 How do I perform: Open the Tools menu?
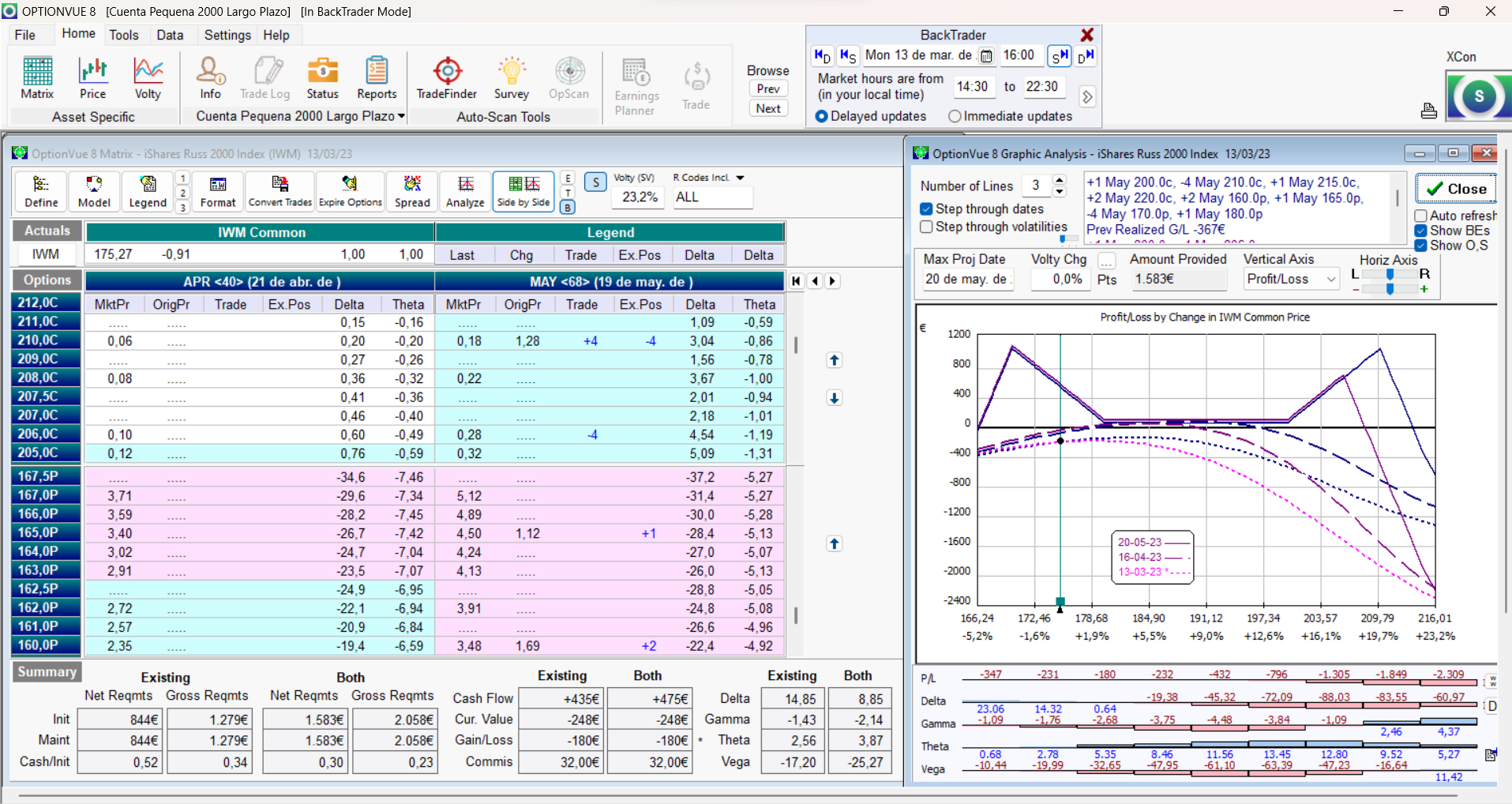click(x=124, y=35)
